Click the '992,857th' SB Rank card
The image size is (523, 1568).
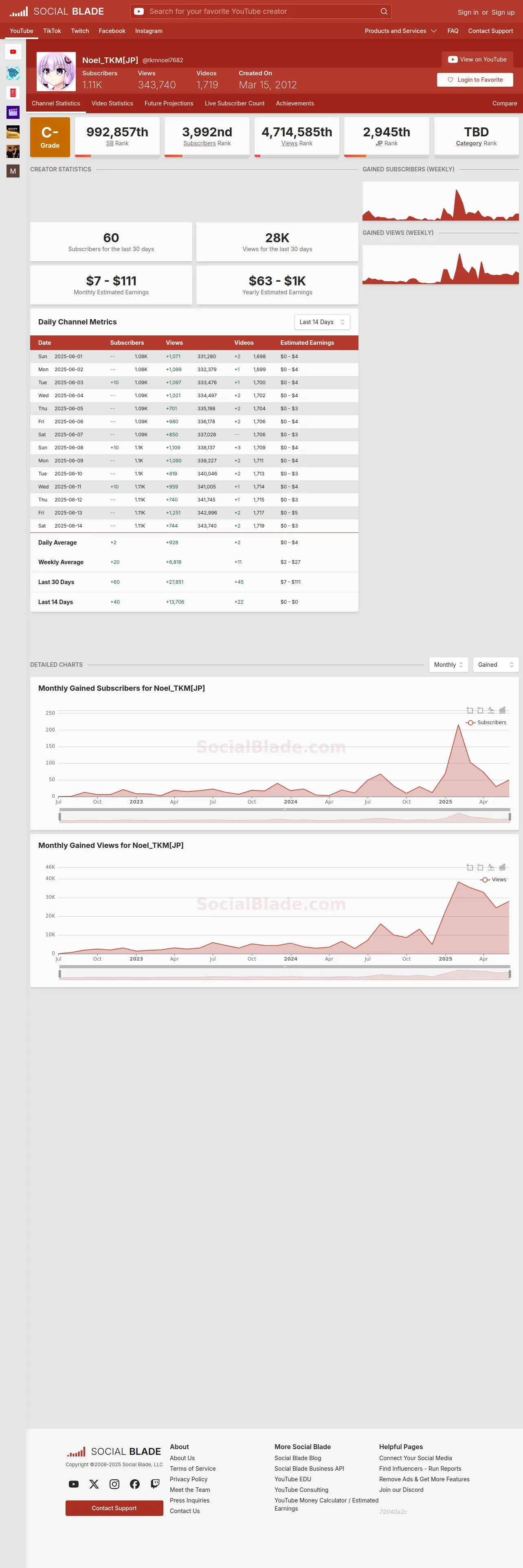117,137
